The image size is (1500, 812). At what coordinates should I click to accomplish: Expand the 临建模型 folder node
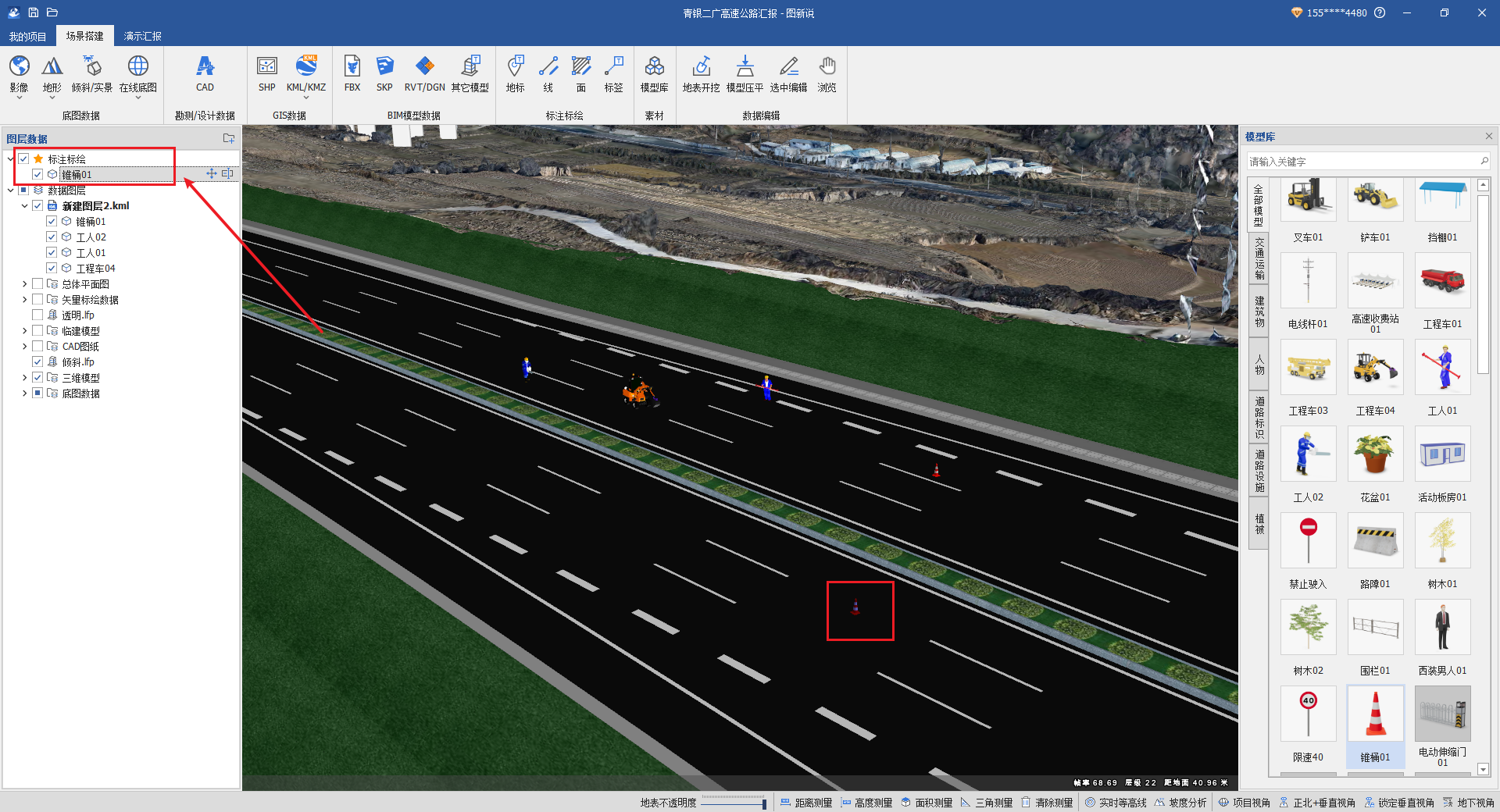pyautogui.click(x=24, y=331)
